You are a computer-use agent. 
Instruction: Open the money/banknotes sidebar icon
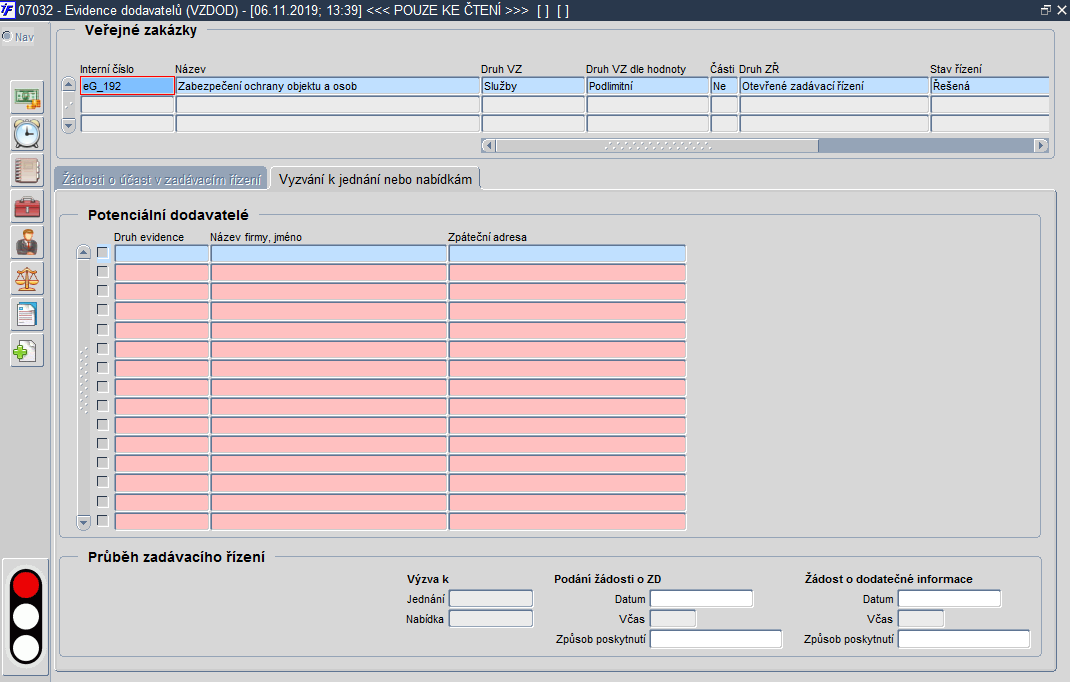[27, 98]
